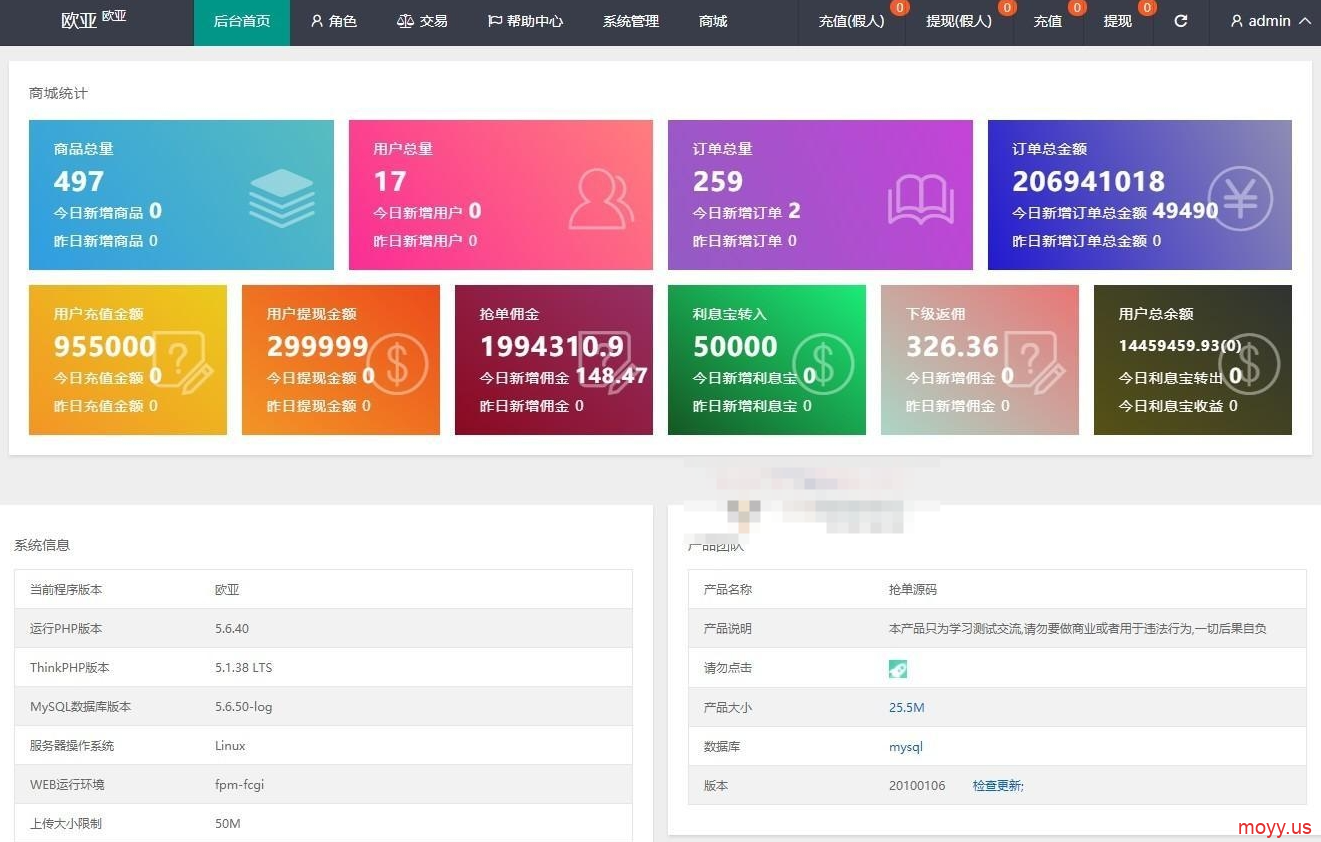Click the 商城统计 section heading
The width and height of the screenshot is (1321, 842).
pos(58,93)
